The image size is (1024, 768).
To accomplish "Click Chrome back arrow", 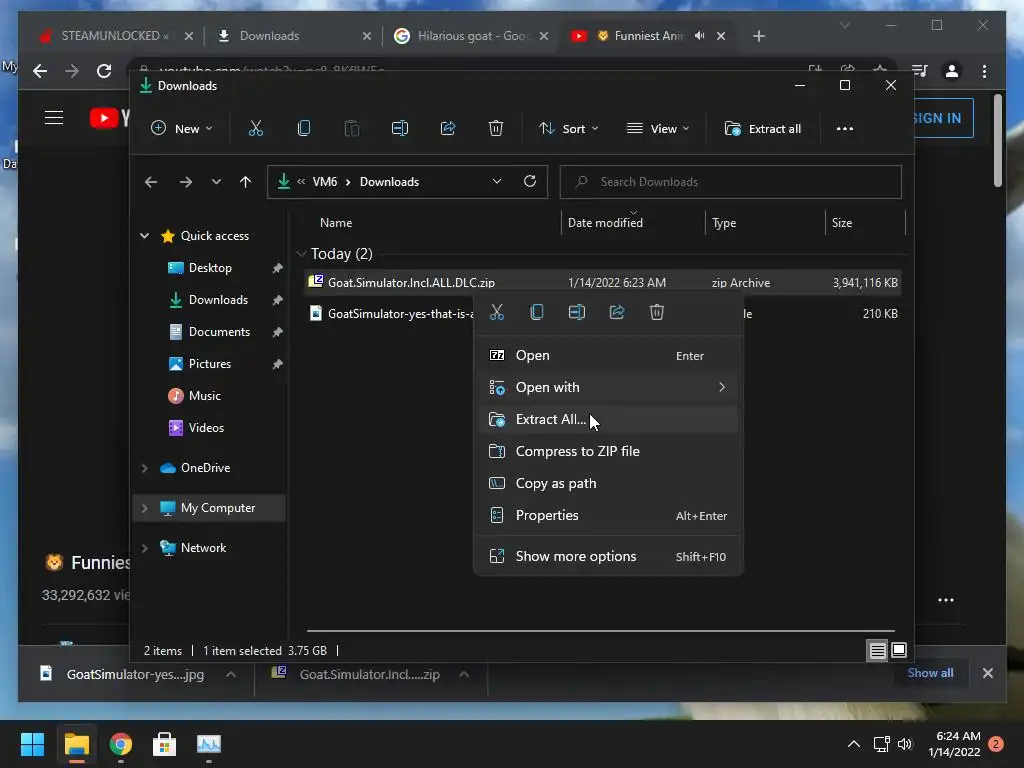I will [40, 71].
